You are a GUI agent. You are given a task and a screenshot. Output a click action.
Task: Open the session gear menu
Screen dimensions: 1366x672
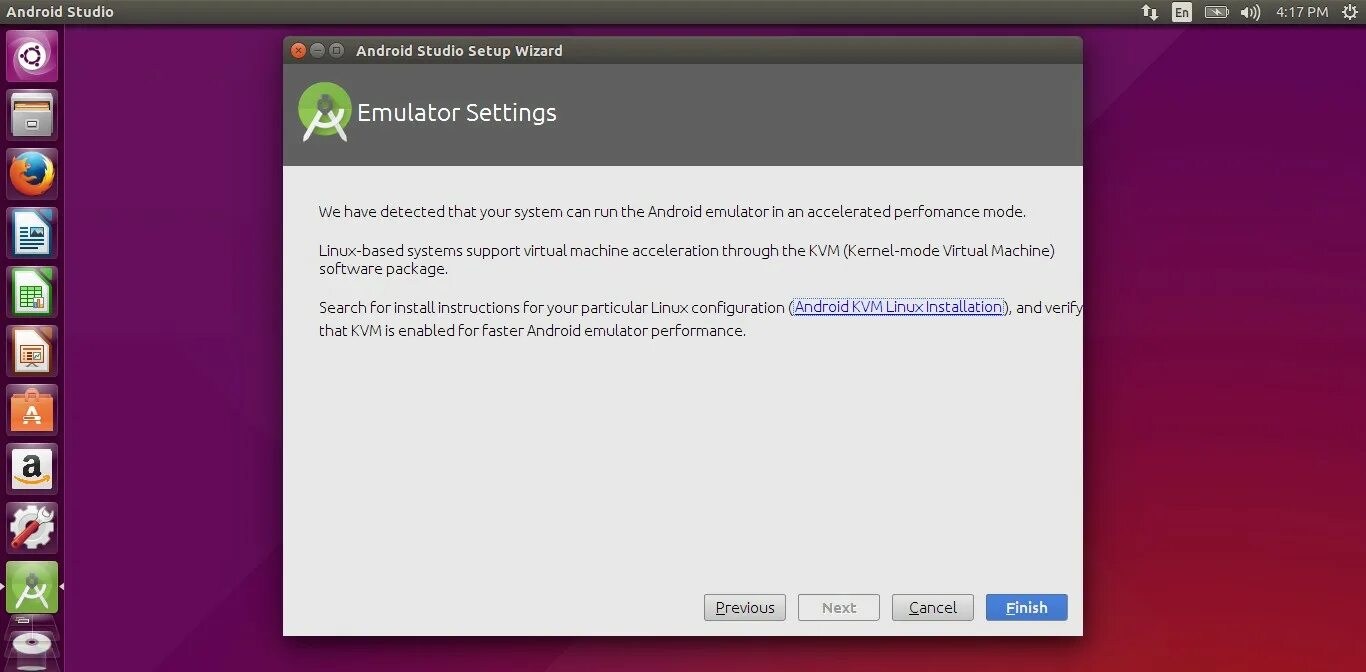point(1349,12)
